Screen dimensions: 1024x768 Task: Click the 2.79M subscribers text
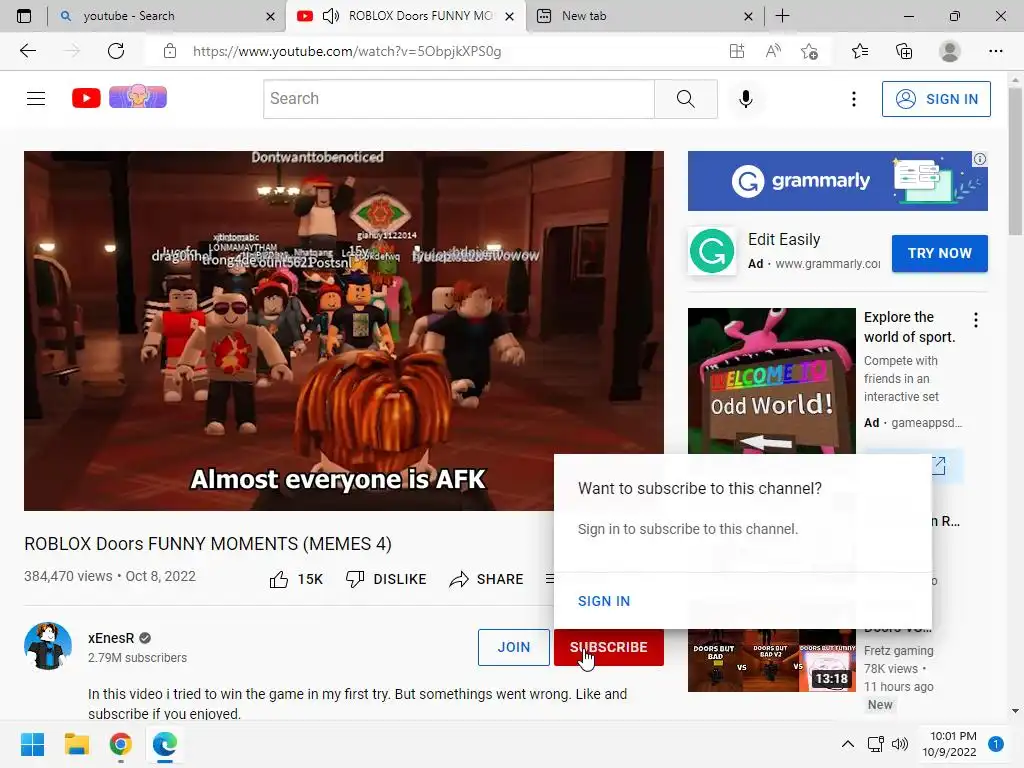click(x=137, y=658)
